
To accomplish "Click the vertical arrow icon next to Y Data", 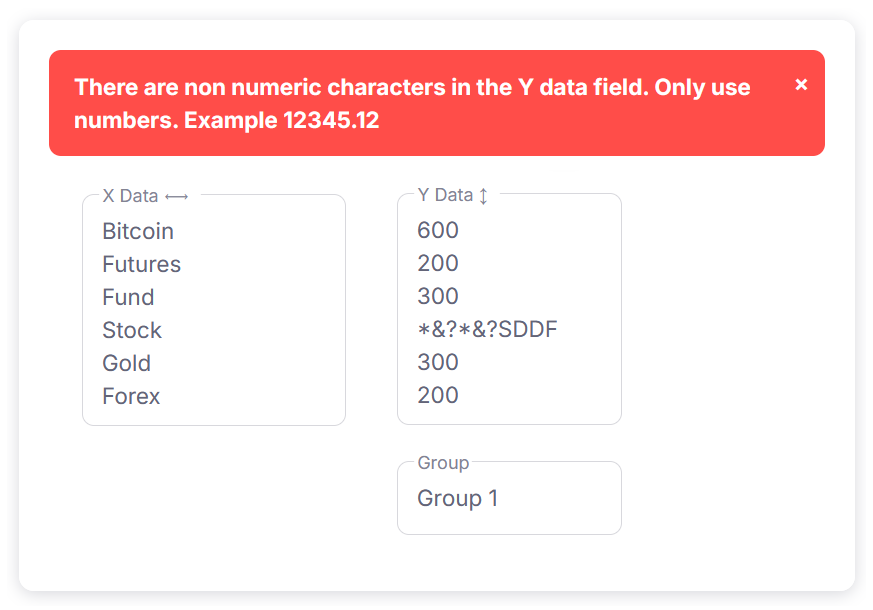I will click(x=484, y=195).
